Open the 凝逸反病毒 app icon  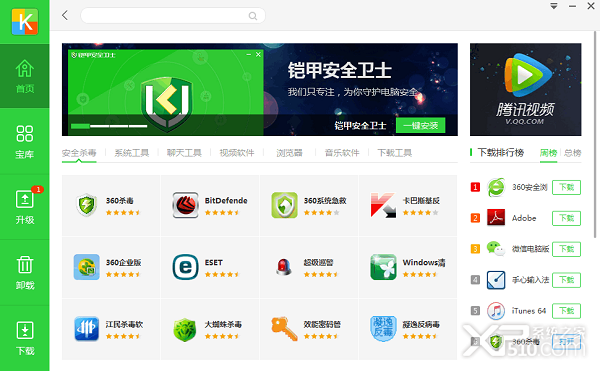point(383,329)
